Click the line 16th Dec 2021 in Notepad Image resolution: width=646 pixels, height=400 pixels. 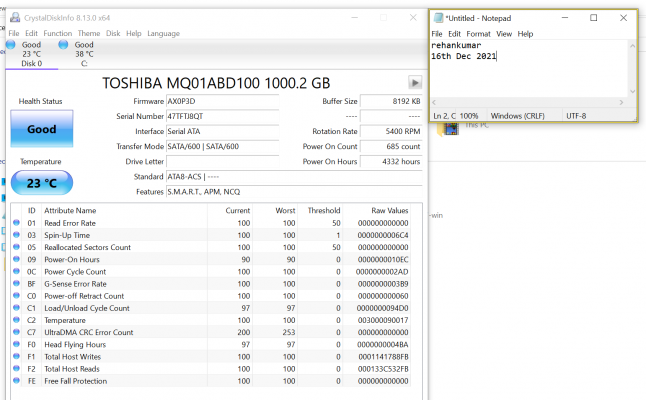click(464, 56)
